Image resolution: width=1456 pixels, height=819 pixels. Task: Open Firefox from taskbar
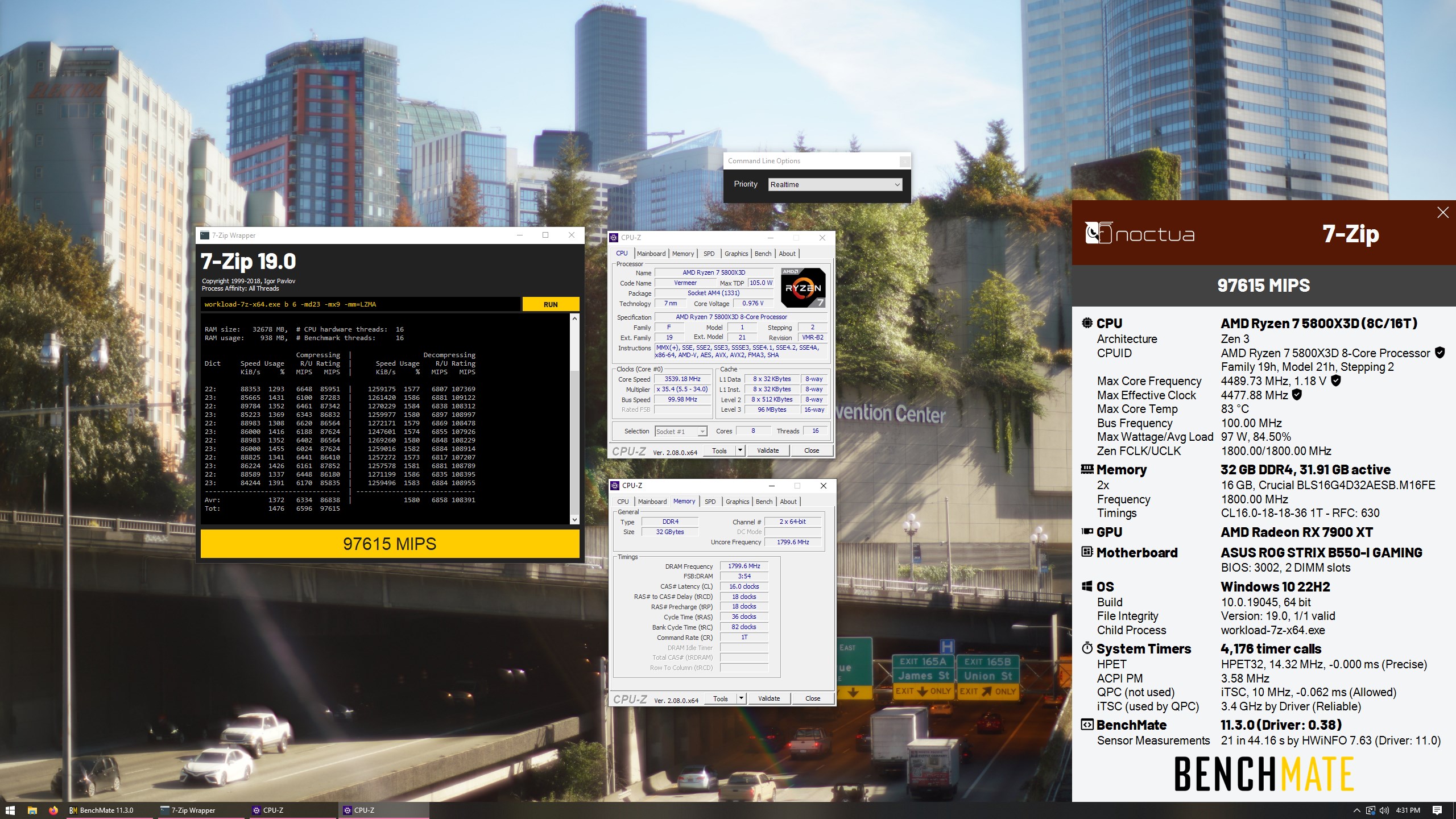point(53,810)
